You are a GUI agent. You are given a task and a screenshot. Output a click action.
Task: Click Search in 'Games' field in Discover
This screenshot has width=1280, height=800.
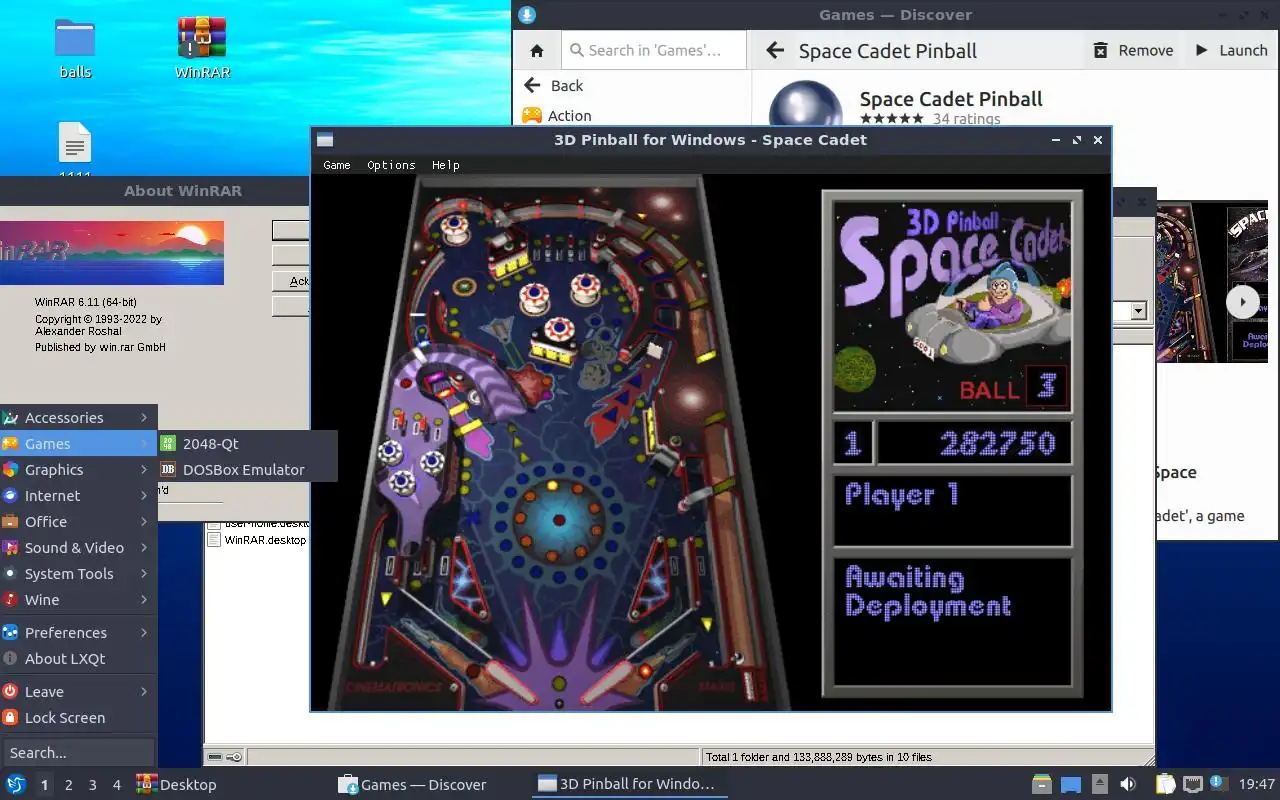click(x=654, y=50)
